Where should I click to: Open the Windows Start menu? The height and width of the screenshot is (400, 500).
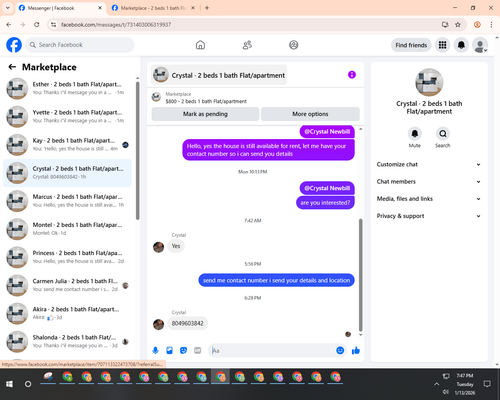pyautogui.click(x=9, y=384)
